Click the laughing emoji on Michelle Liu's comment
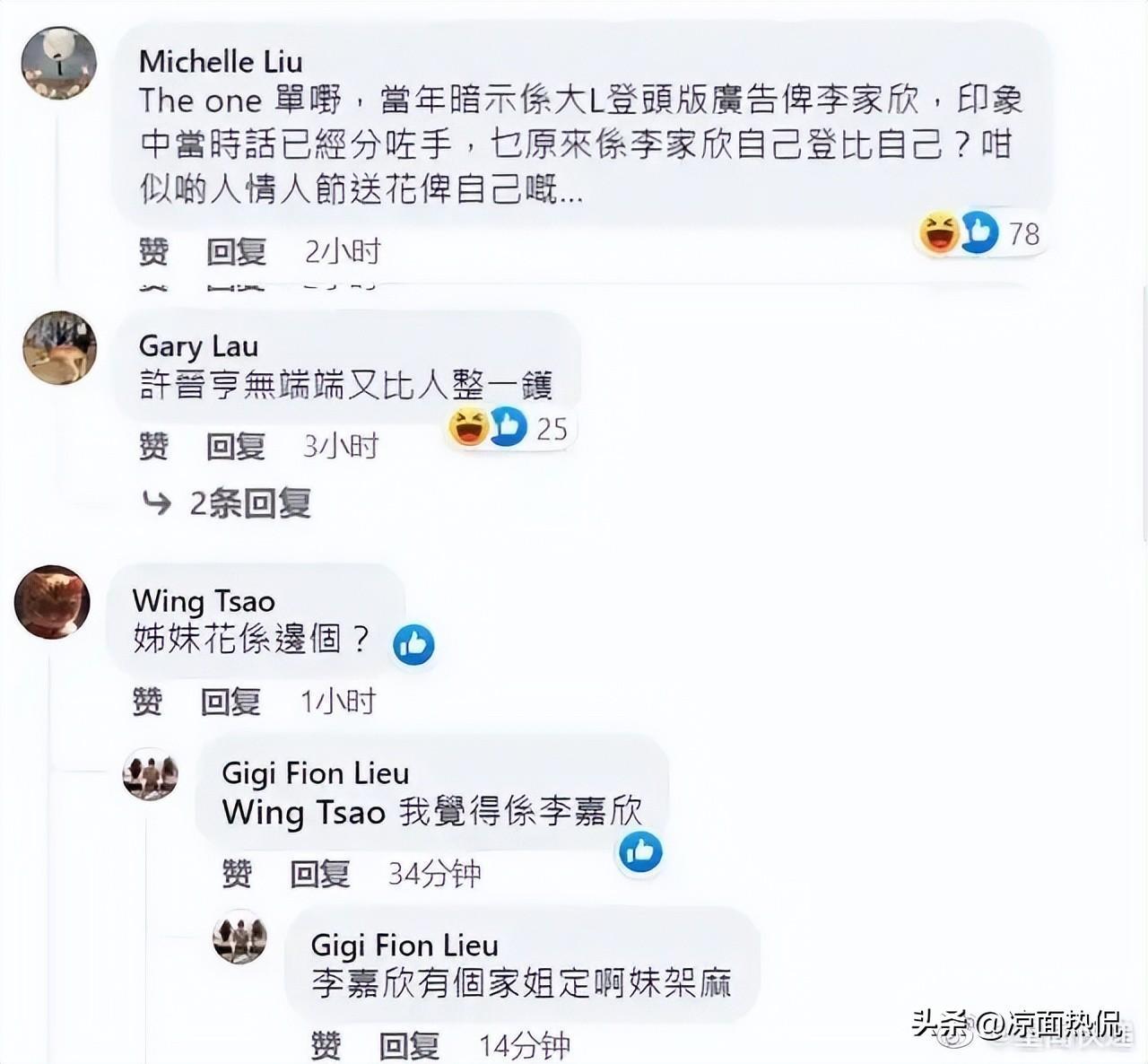 [939, 233]
